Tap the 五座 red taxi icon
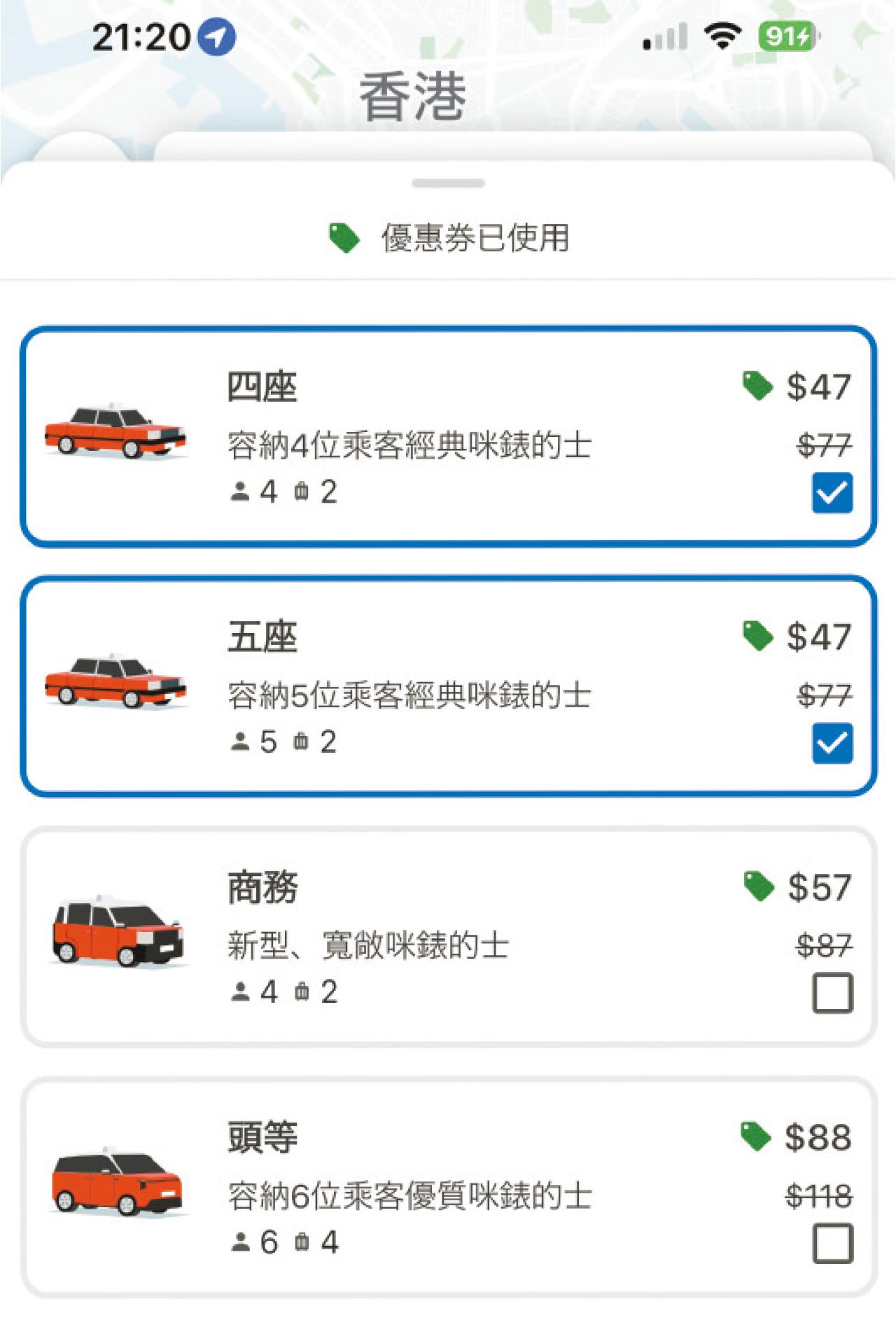 click(115, 681)
